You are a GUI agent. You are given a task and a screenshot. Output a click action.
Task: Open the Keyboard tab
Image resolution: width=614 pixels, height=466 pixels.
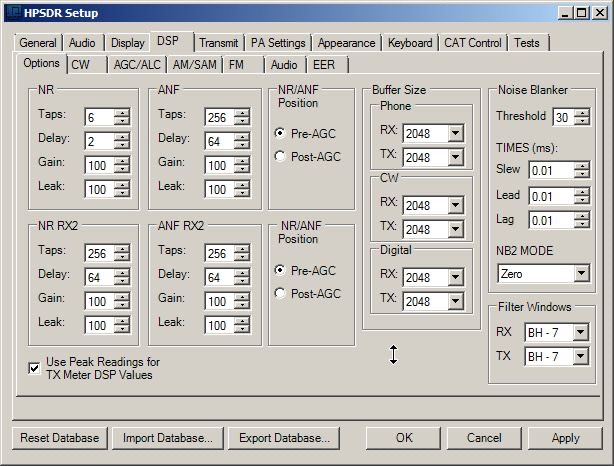pos(410,43)
